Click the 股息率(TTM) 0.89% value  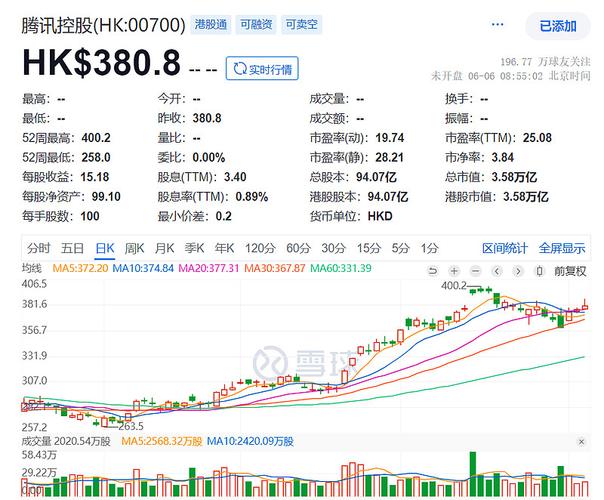pyautogui.click(x=252, y=197)
